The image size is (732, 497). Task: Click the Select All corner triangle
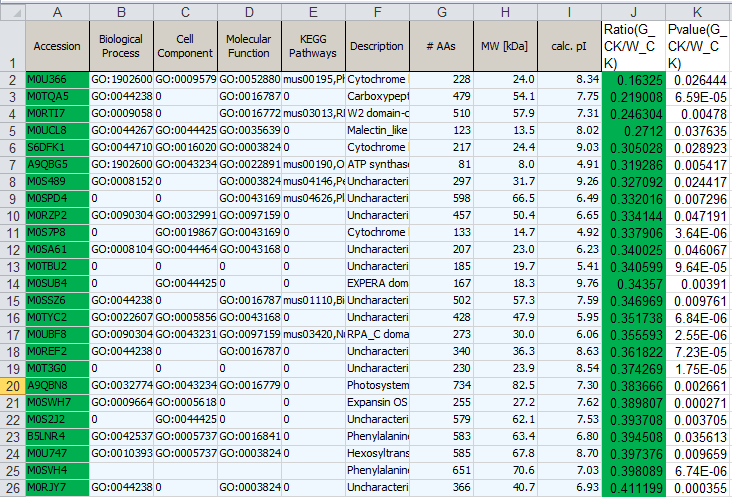(x=13, y=13)
